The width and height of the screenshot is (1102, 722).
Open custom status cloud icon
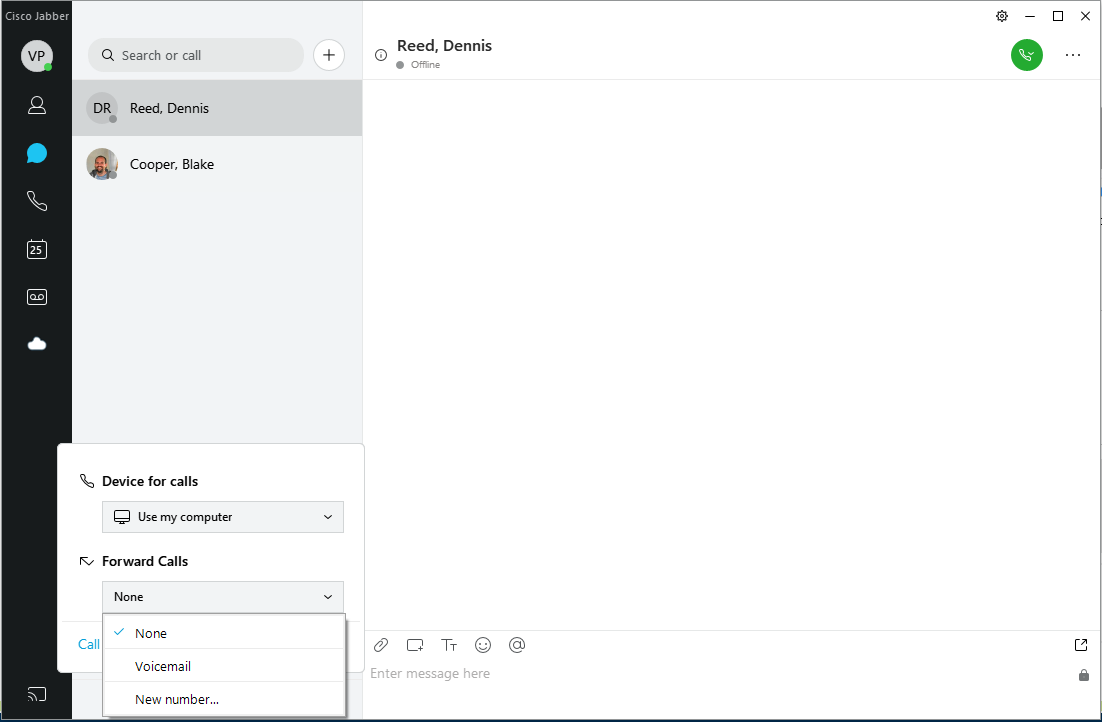coord(37,343)
